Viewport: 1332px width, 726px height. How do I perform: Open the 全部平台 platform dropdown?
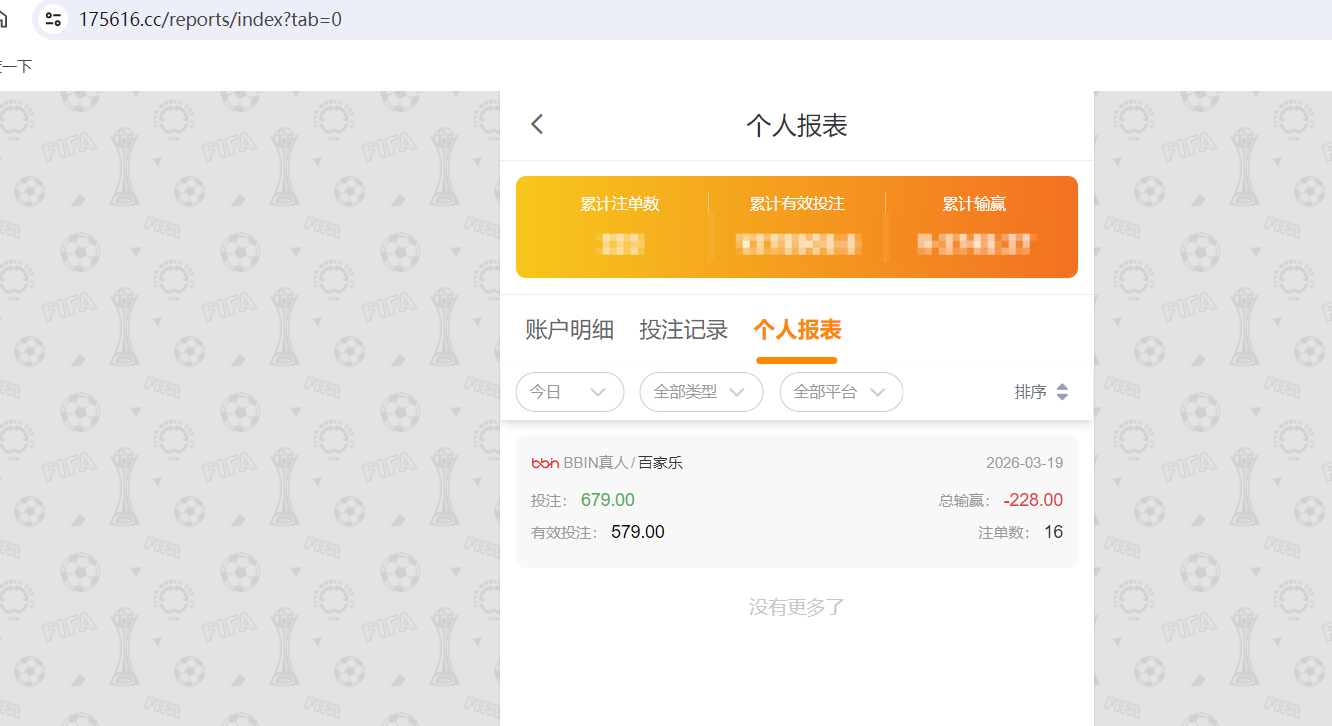[x=841, y=392]
